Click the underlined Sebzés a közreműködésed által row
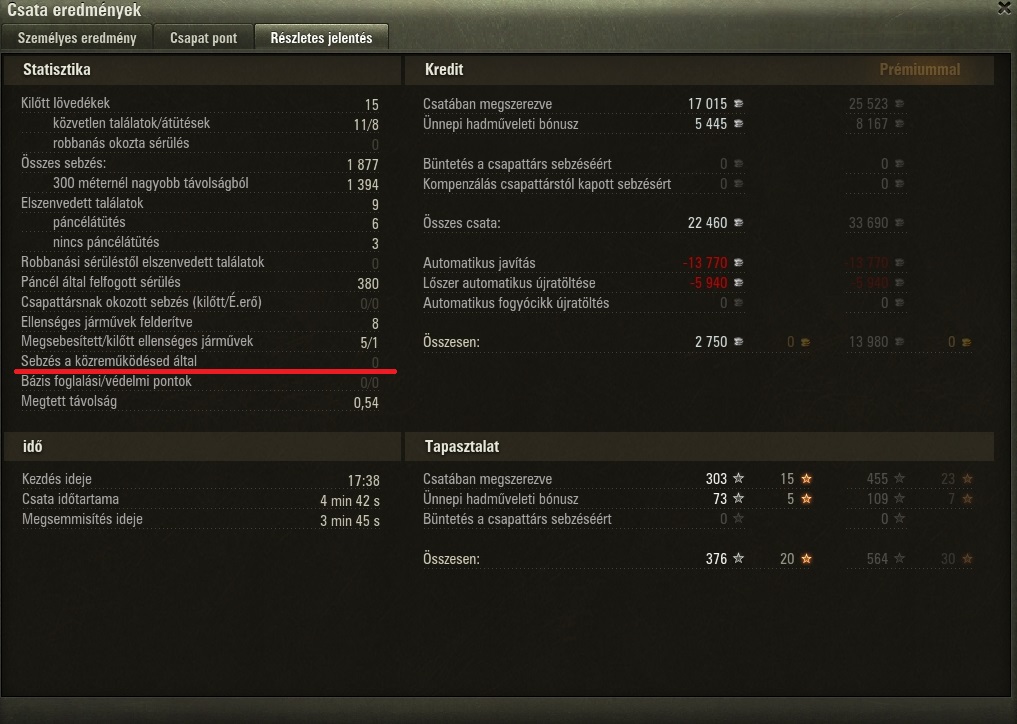This screenshot has width=1017, height=724. [x=200, y=361]
